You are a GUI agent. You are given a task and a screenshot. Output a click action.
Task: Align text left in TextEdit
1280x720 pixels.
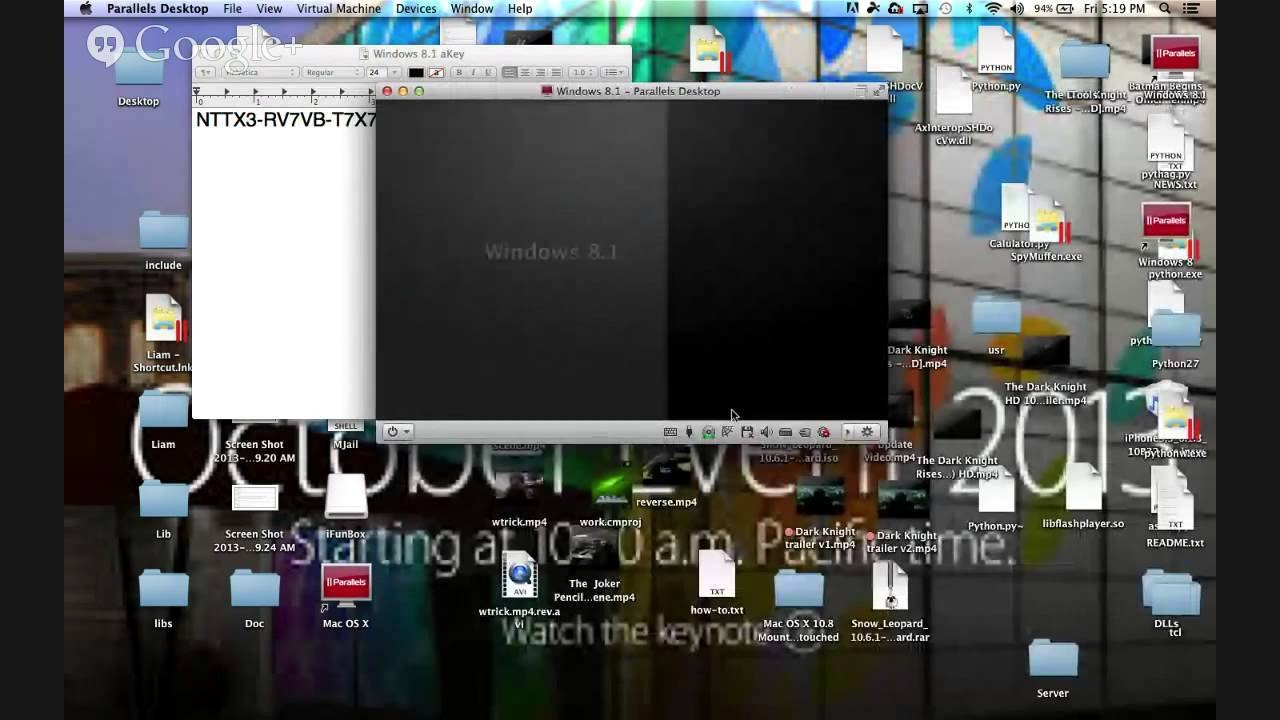[509, 72]
